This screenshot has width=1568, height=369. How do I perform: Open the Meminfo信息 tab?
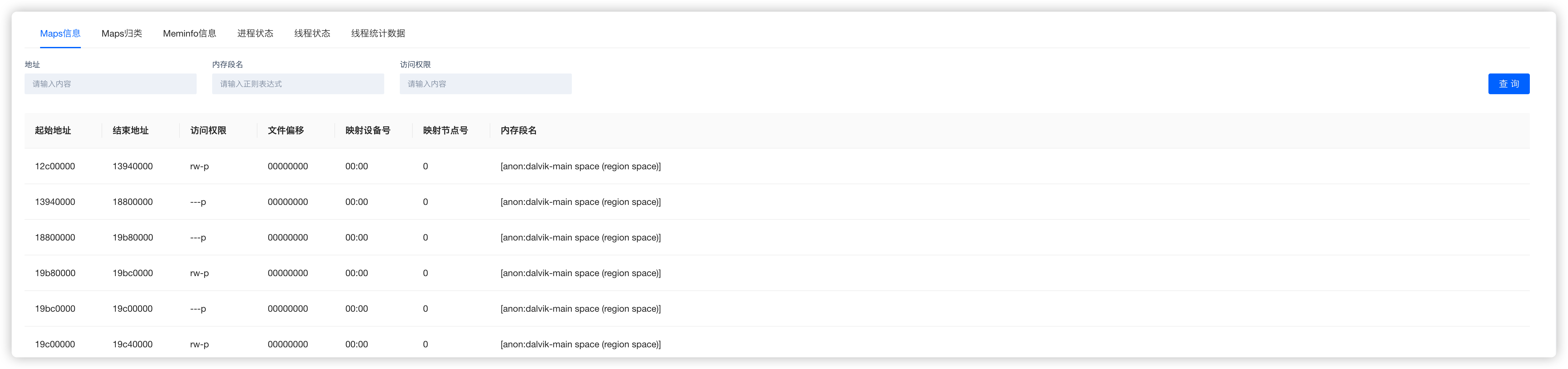189,33
